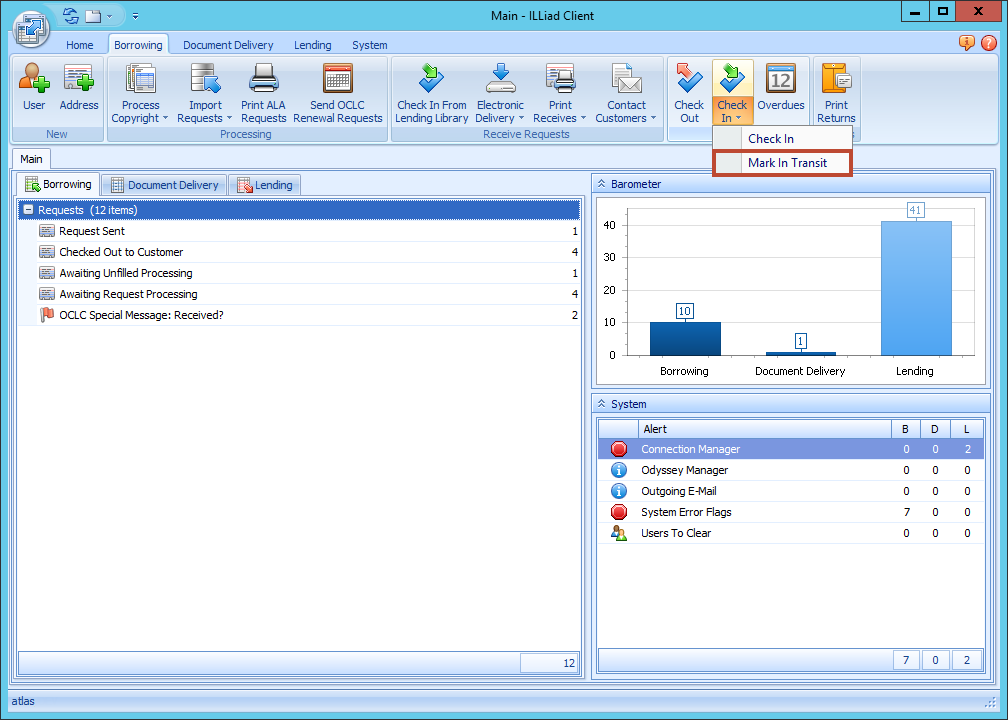The width and height of the screenshot is (1008, 720).
Task: Open the Contact Customers tool
Action: (626, 92)
